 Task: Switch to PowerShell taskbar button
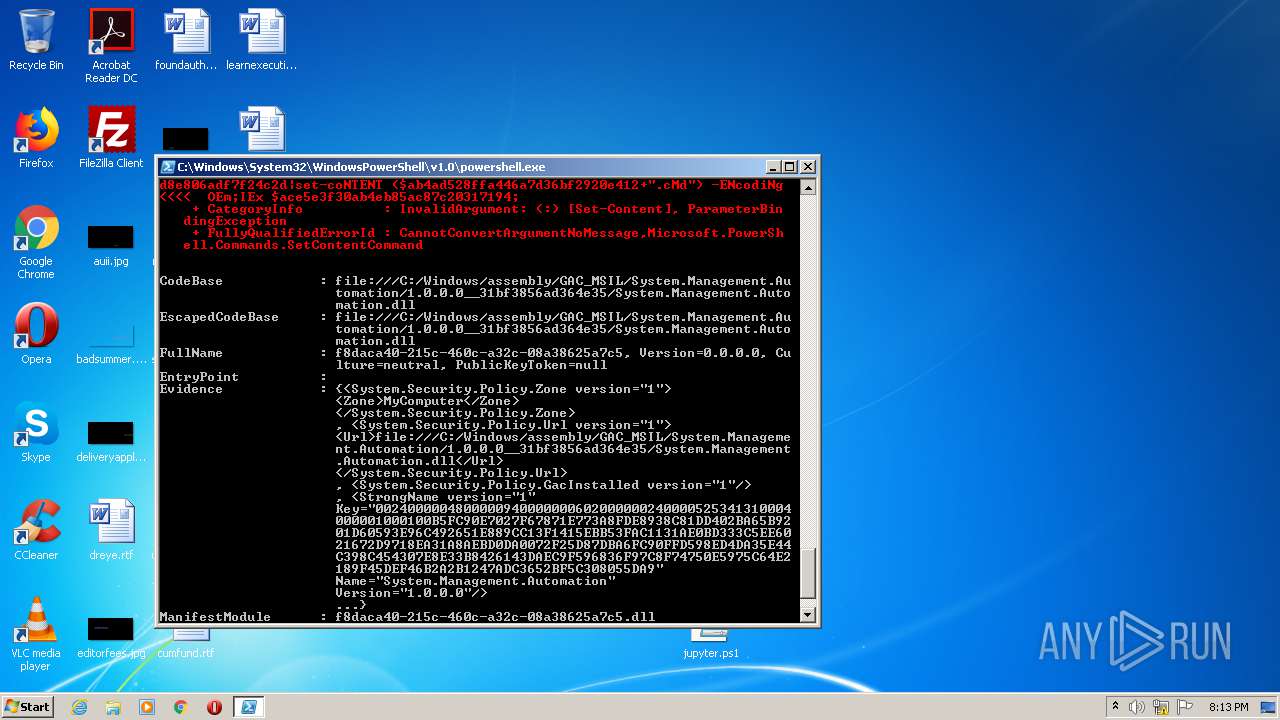click(x=248, y=707)
